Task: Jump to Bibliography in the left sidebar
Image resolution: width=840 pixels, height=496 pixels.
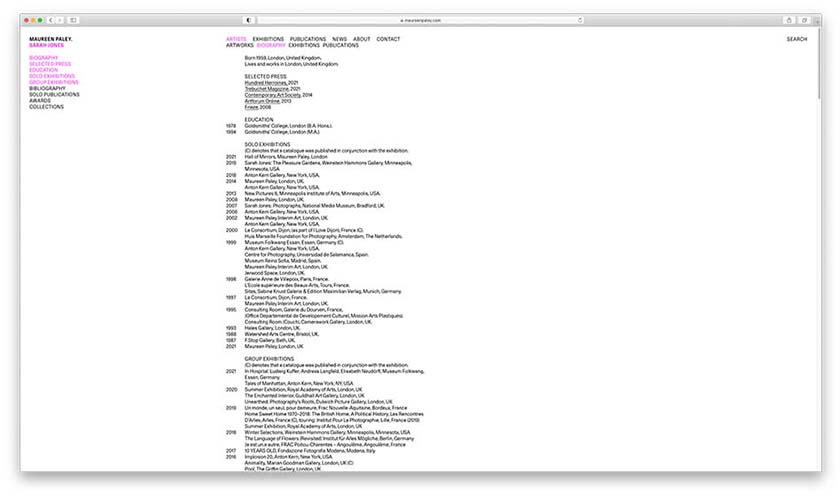Action: point(47,88)
